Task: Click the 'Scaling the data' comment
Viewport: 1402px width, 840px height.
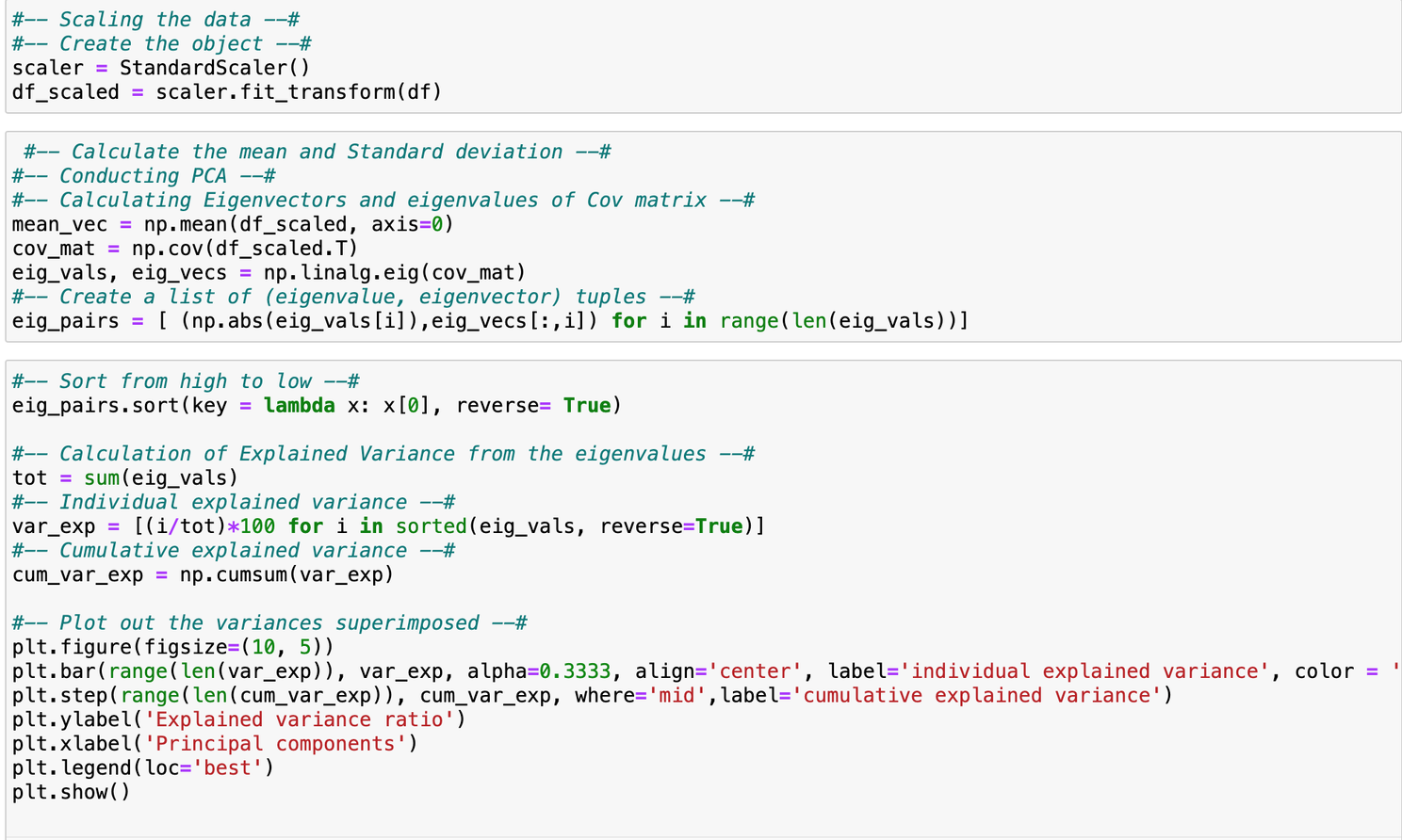Action: click(155, 20)
